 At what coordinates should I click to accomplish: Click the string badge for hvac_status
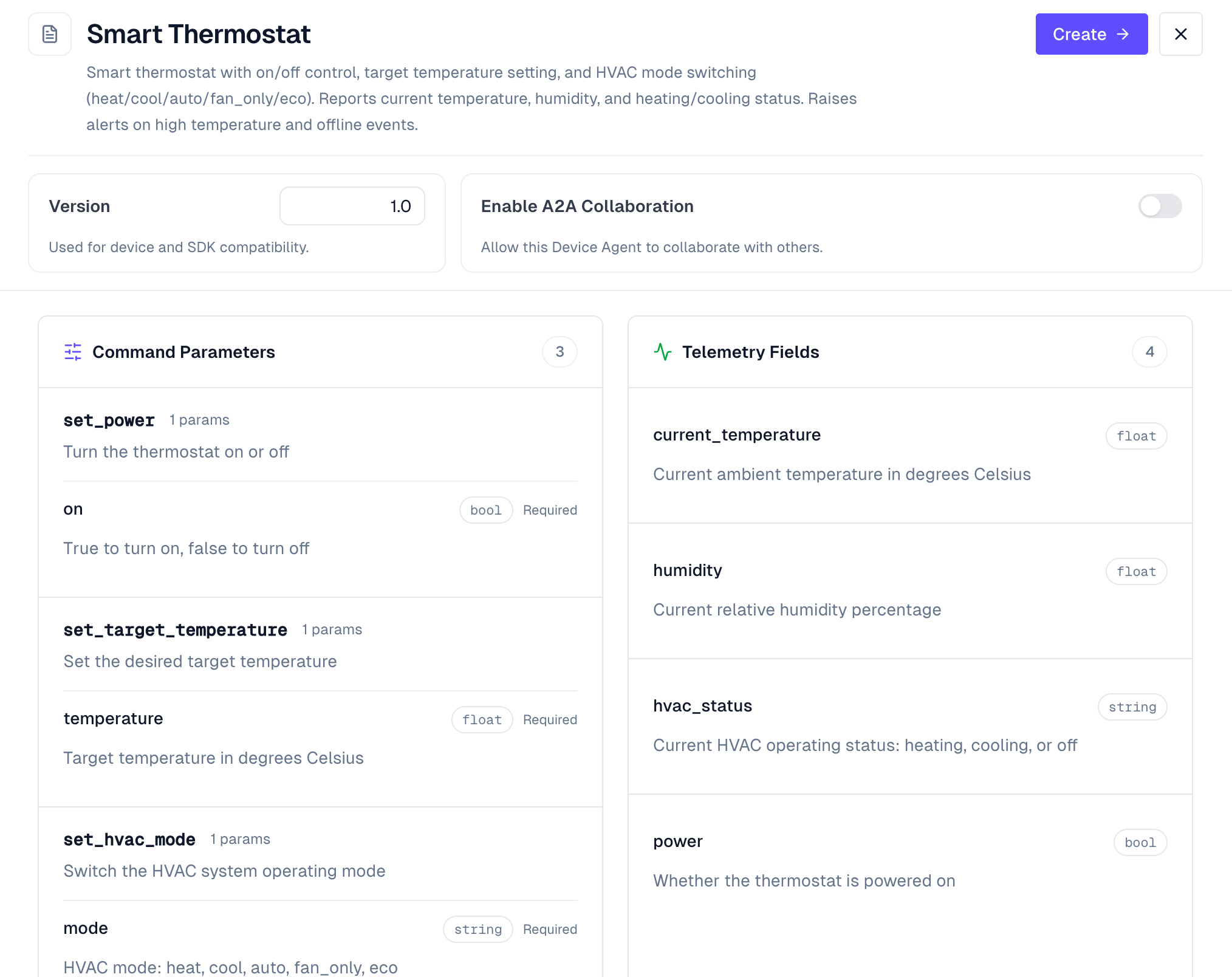tap(1132, 707)
